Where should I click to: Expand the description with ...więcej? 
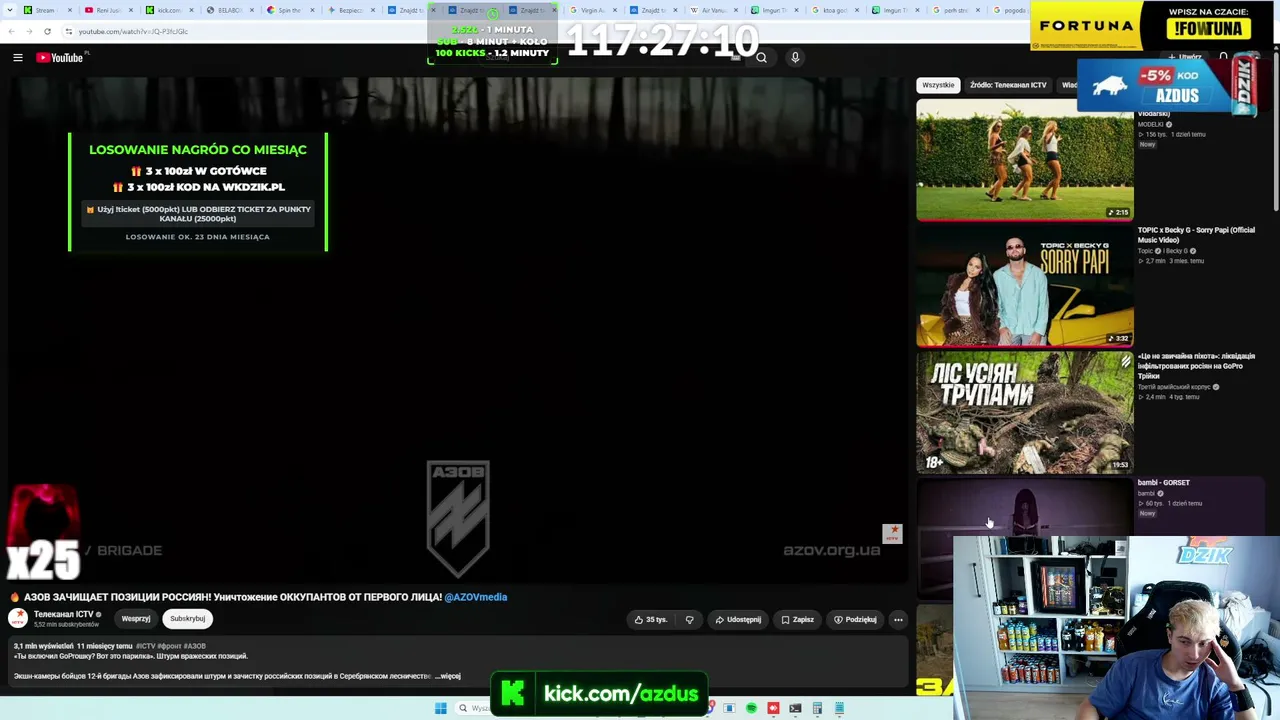click(447, 676)
